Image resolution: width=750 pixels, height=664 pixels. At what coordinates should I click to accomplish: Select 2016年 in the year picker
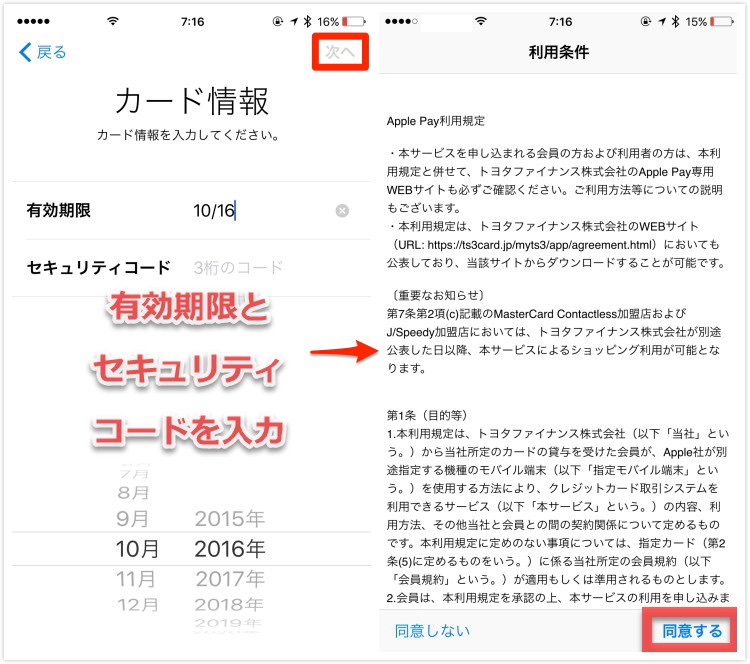click(x=230, y=549)
